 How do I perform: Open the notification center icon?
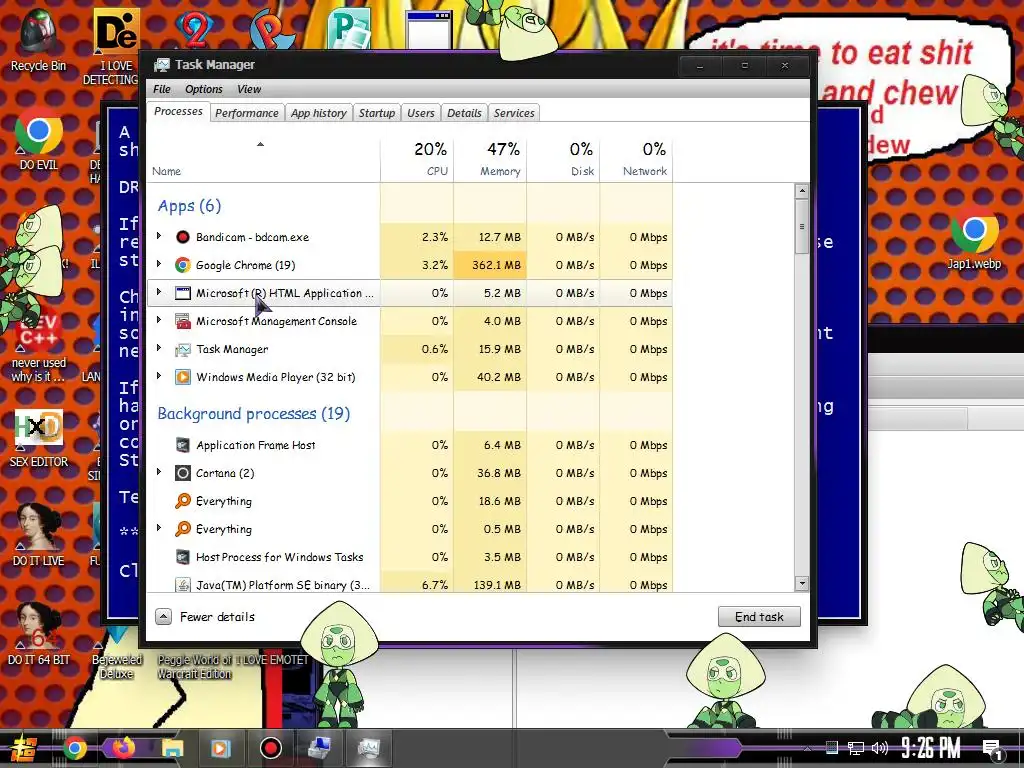[992, 748]
